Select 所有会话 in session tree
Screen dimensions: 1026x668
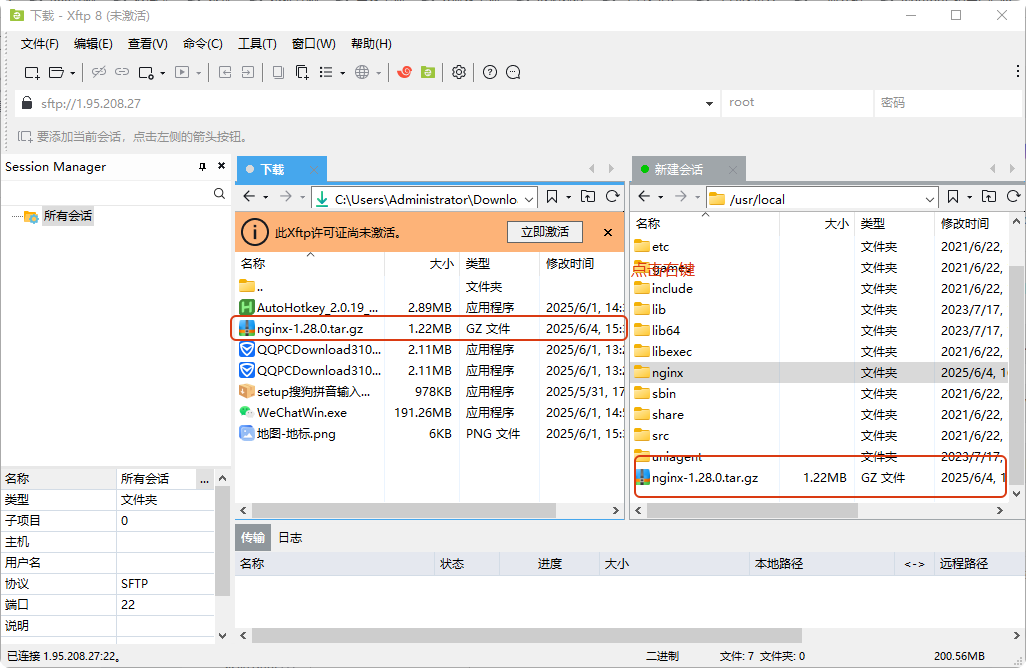click(x=67, y=216)
